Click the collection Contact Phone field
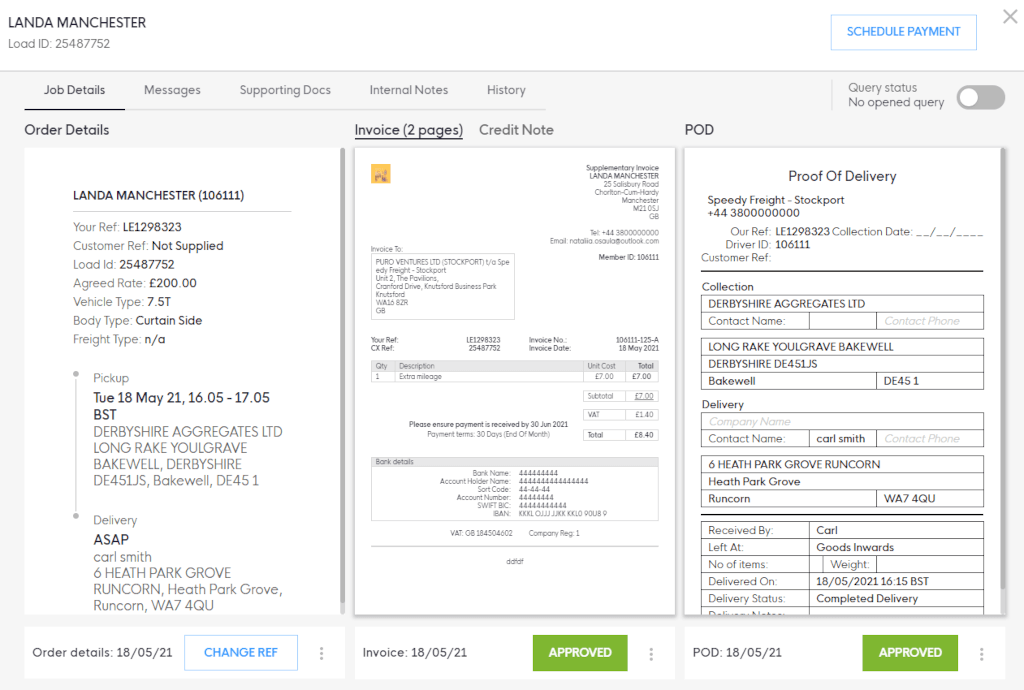This screenshot has width=1024, height=690. coord(929,321)
